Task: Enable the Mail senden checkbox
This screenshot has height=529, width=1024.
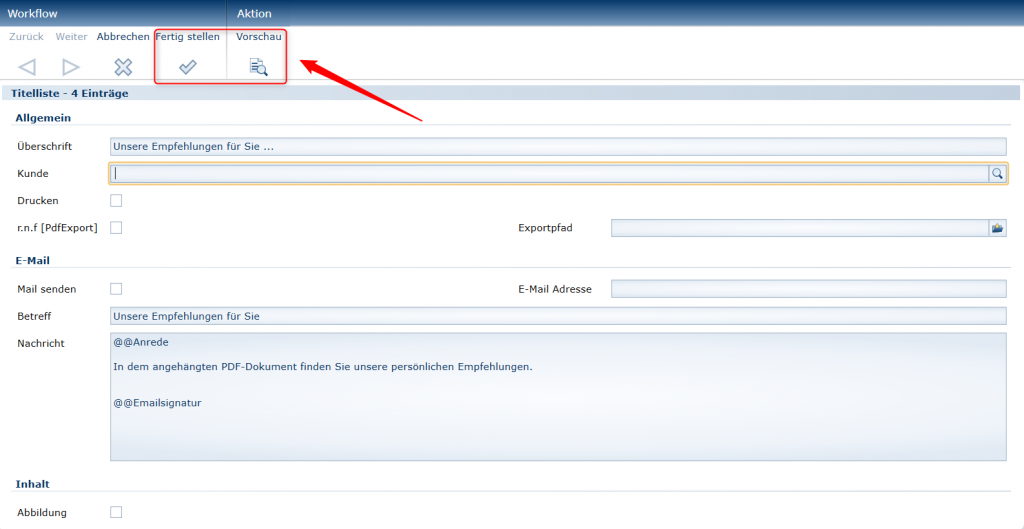Action: (x=116, y=289)
